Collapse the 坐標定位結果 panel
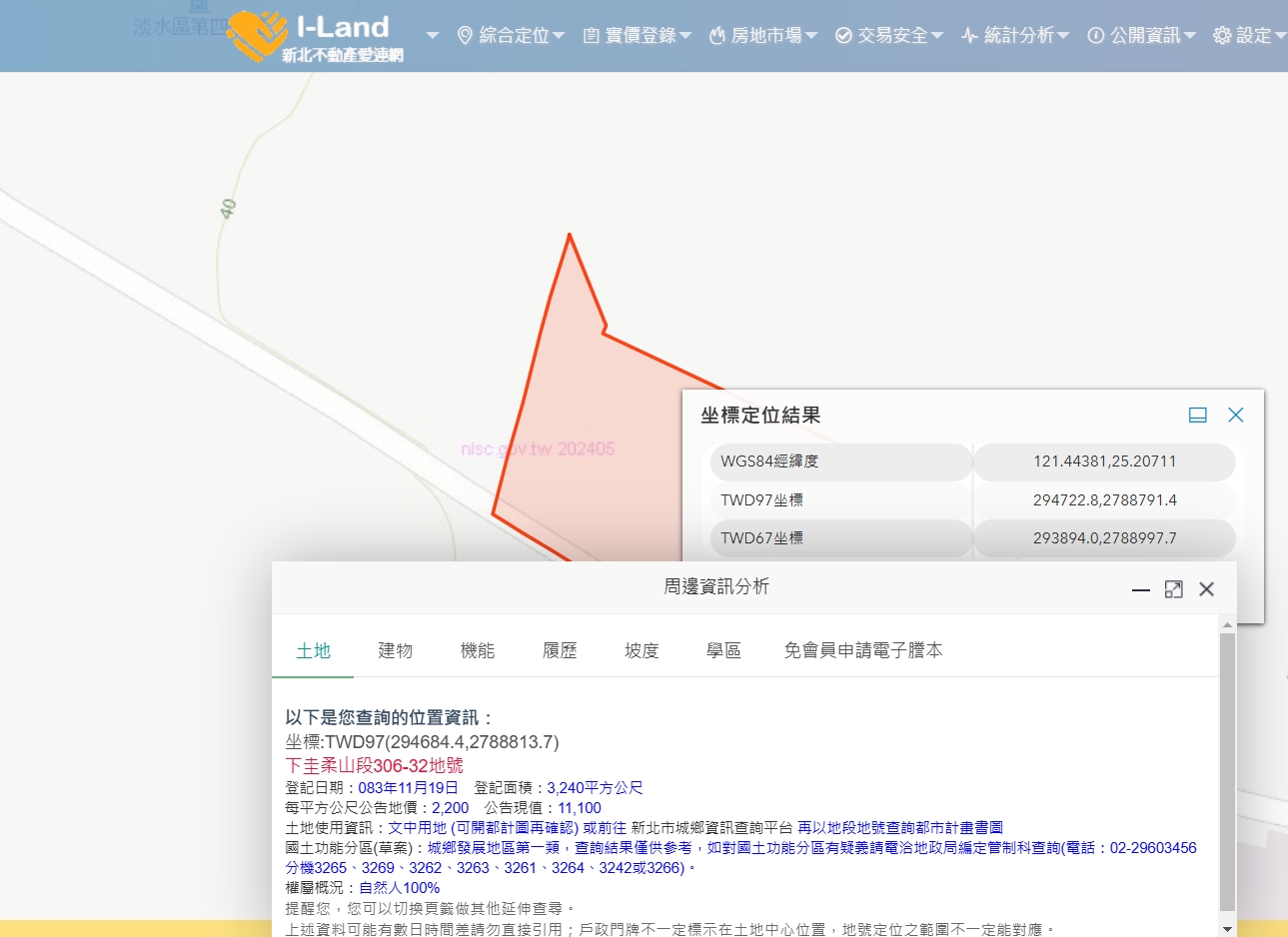Image resolution: width=1288 pixels, height=937 pixels. click(1197, 415)
